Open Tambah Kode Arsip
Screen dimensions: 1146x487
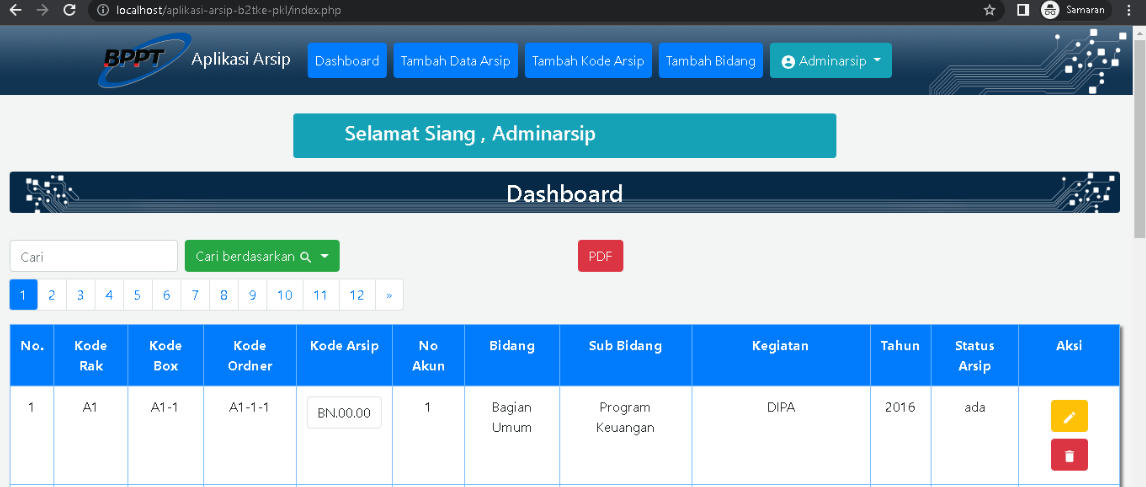[x=588, y=61]
